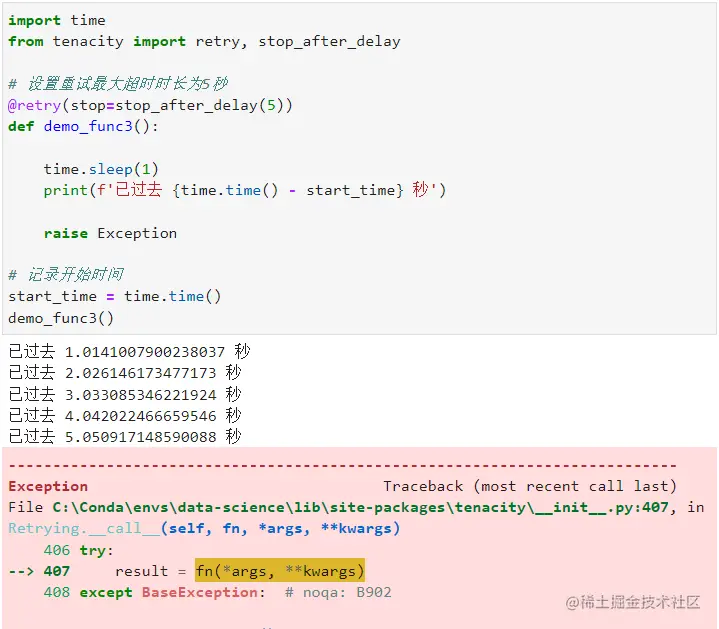Click the 'def demo_func3():' line
This screenshot has height=629, width=719.
pyautogui.click(x=83, y=126)
